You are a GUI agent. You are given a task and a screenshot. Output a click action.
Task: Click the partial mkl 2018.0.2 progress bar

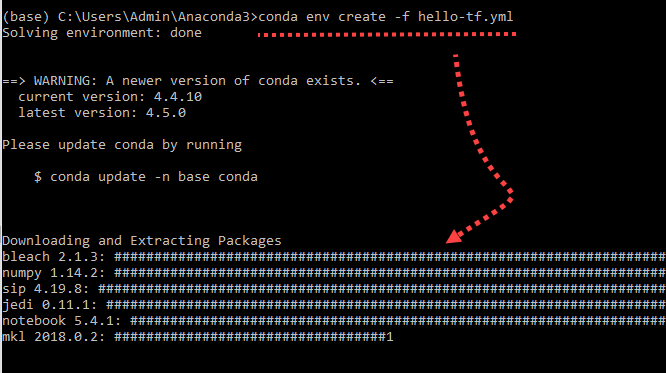[x=254, y=337]
